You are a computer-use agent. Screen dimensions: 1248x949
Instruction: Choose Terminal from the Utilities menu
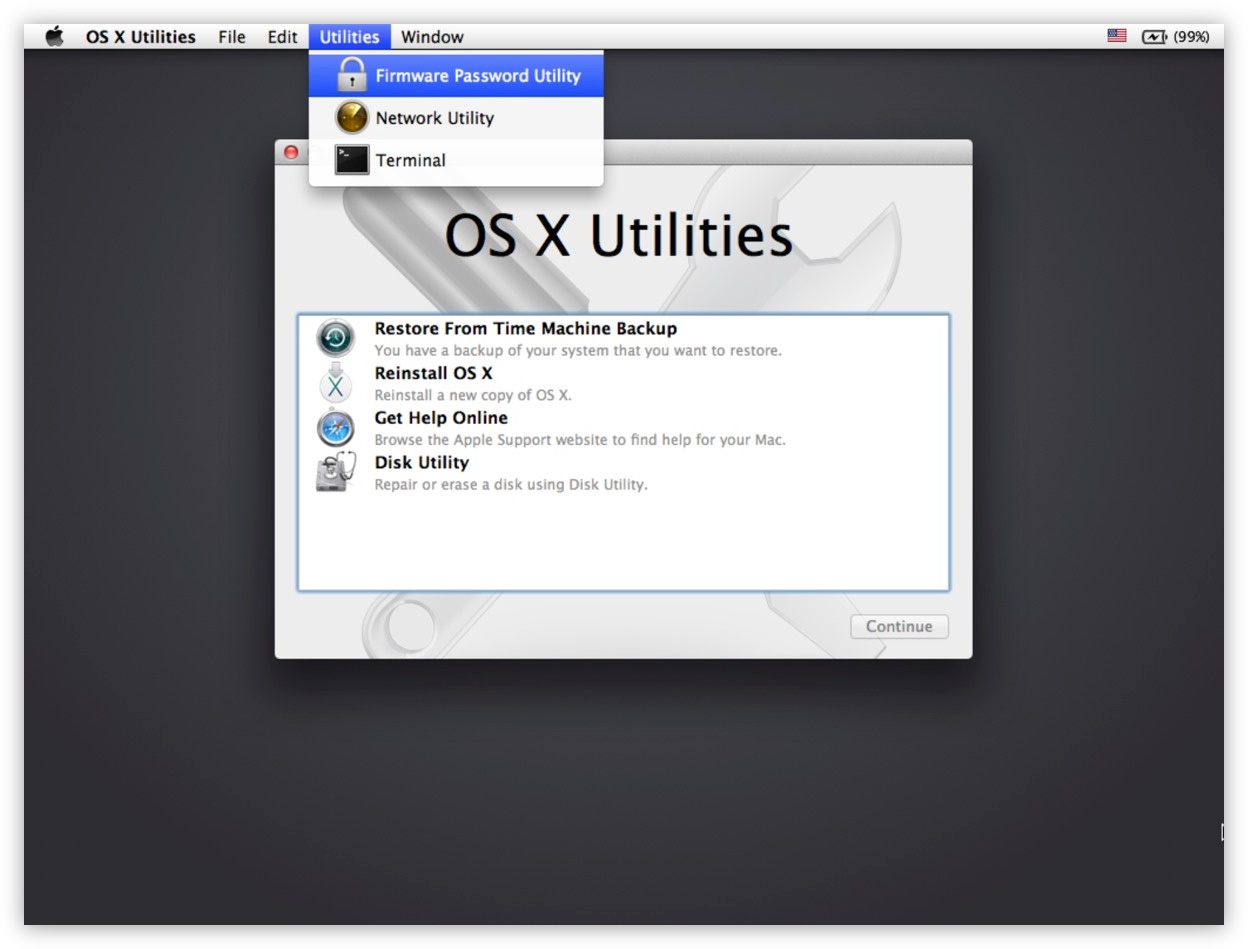tap(456, 160)
